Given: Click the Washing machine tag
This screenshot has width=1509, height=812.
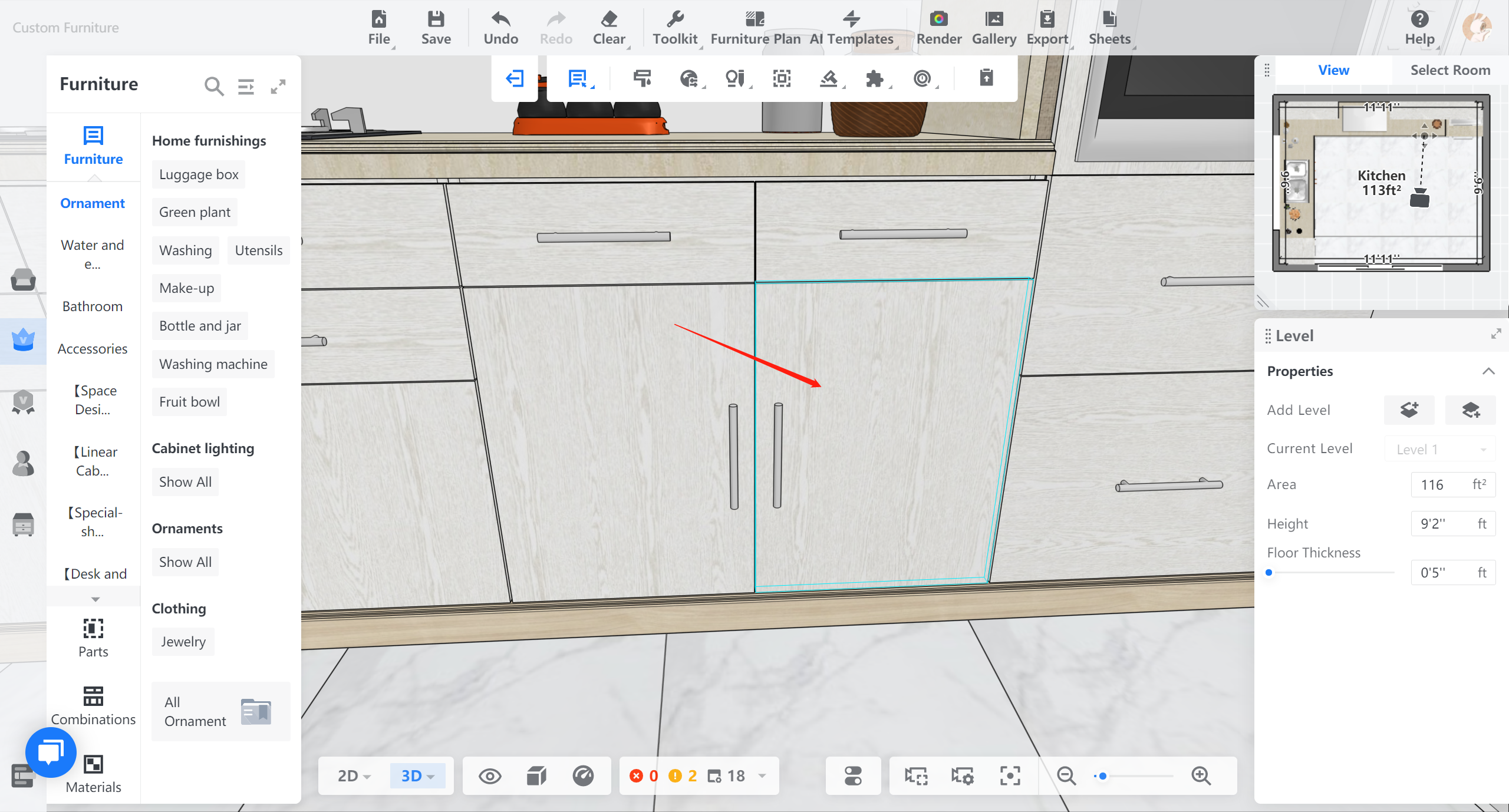Looking at the screenshot, I should [x=213, y=364].
